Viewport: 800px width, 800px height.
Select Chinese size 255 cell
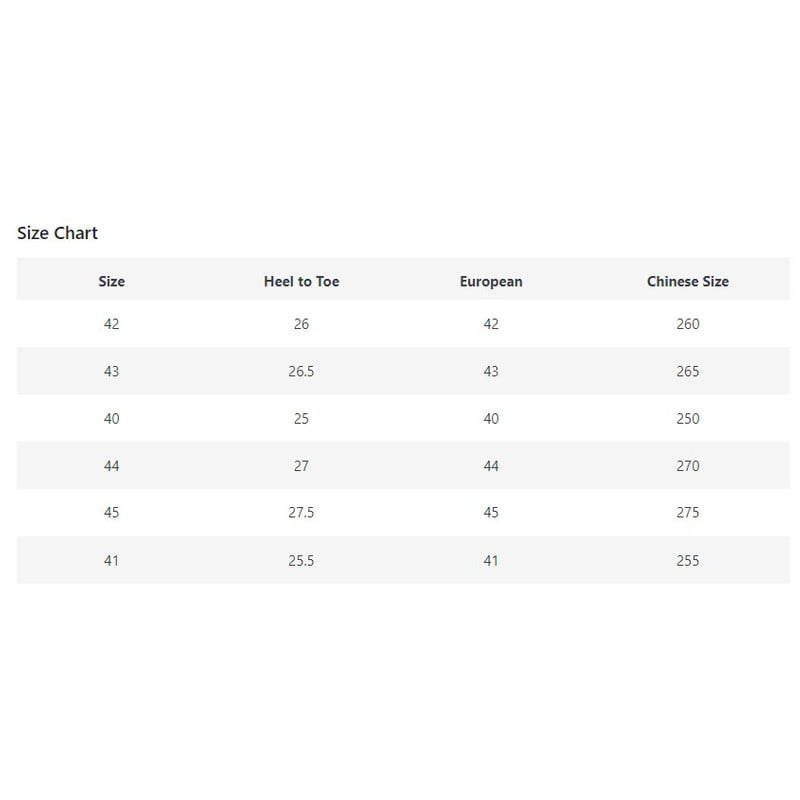coord(688,561)
